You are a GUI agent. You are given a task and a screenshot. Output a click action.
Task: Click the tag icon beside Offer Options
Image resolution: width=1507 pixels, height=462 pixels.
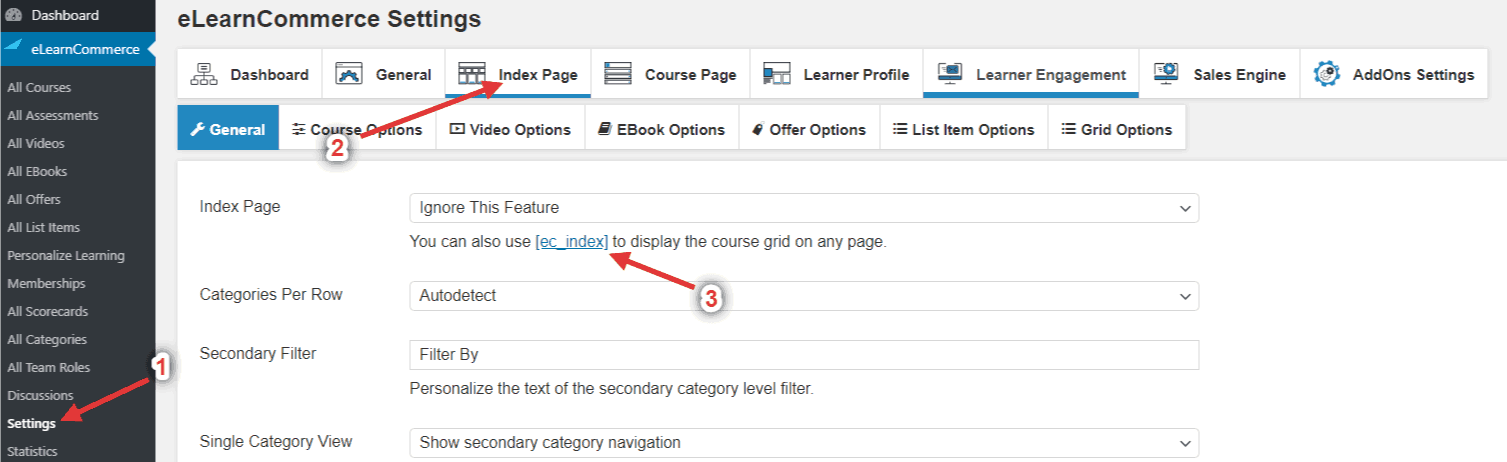(x=759, y=129)
